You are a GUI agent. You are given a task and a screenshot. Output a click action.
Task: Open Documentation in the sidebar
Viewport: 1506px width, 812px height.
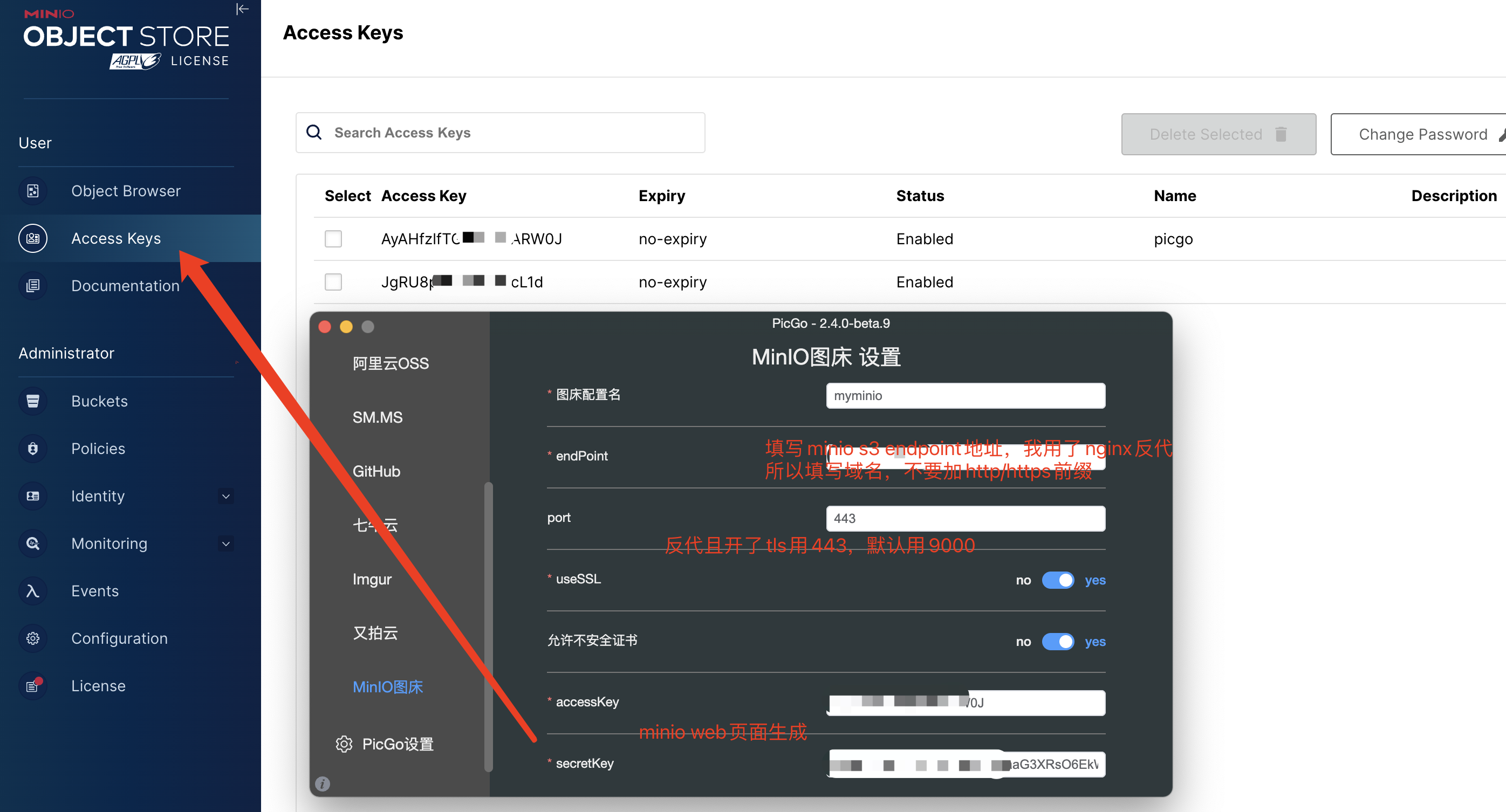tap(125, 286)
